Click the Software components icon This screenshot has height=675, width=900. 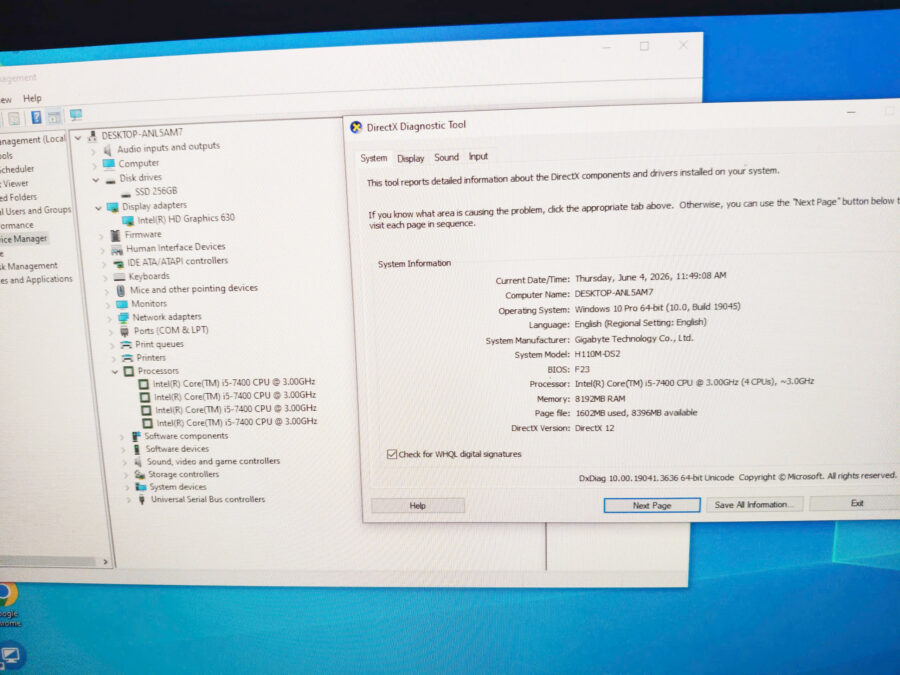[136, 437]
